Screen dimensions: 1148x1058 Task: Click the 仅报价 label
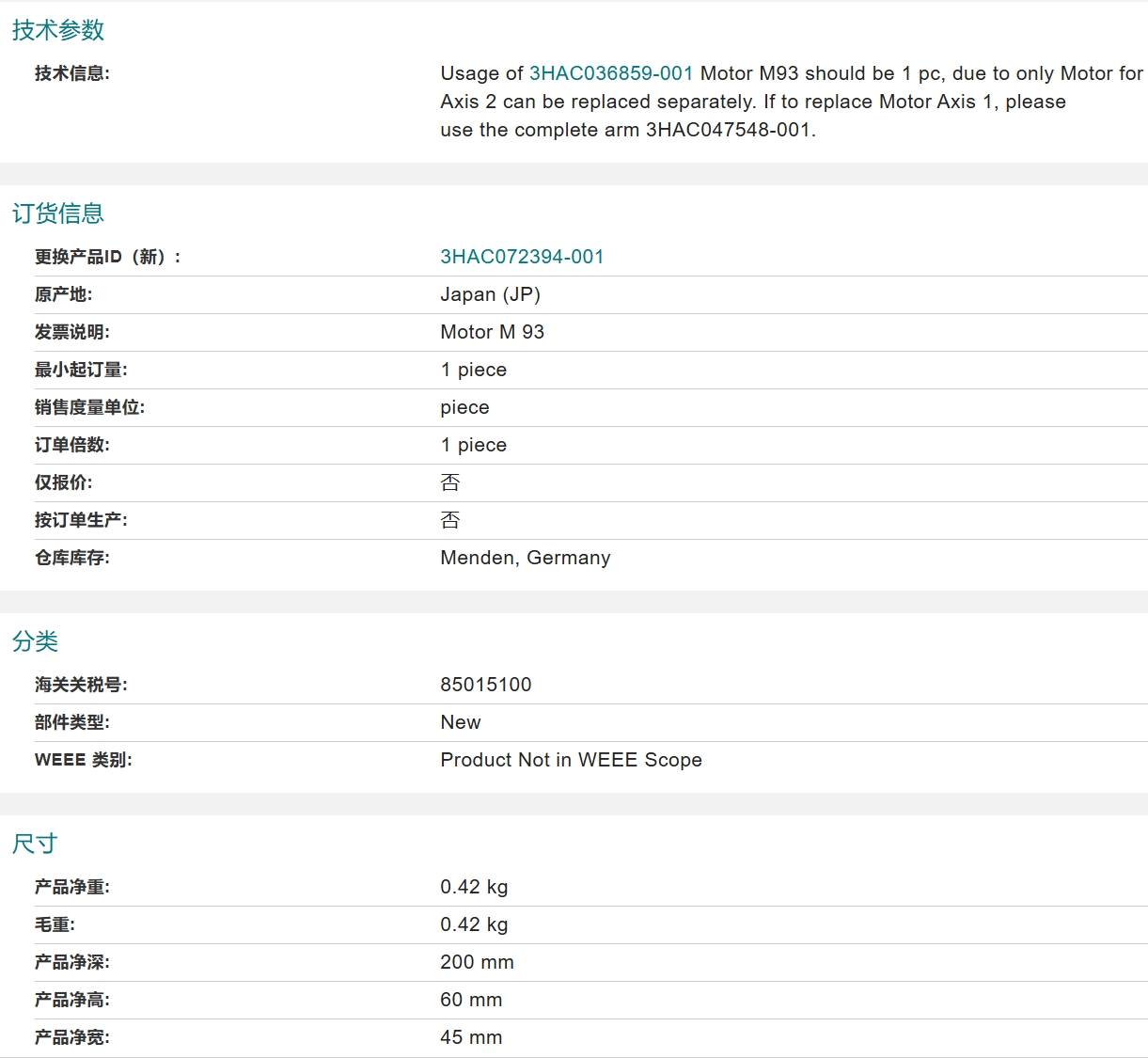[64, 482]
